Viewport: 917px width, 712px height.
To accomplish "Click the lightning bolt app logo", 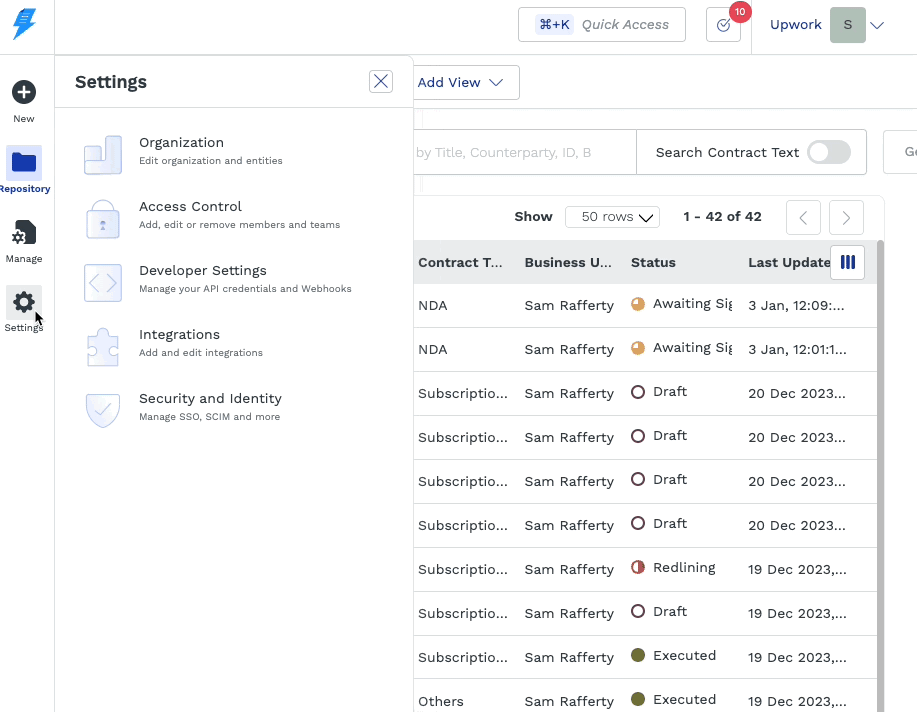I will (27, 24).
